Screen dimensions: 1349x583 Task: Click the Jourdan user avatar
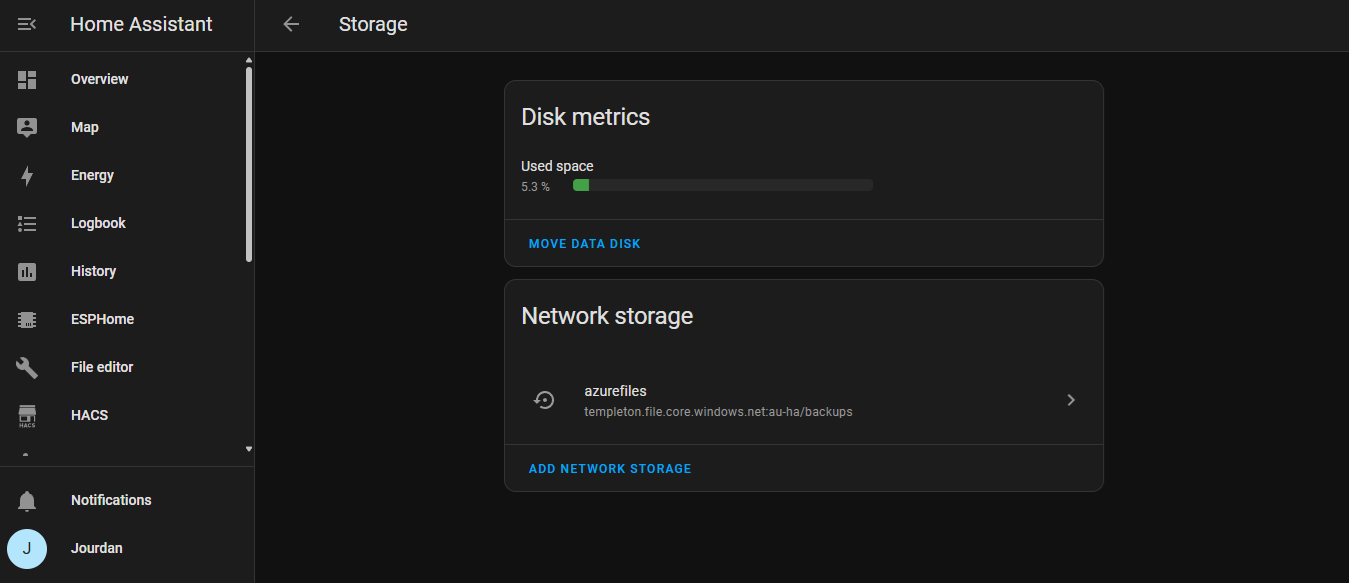click(x=27, y=548)
